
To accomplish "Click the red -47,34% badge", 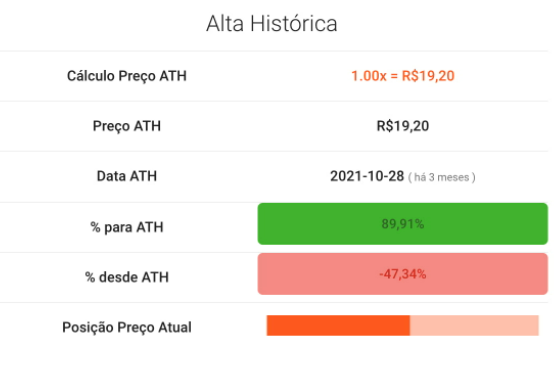I will 403,274.
